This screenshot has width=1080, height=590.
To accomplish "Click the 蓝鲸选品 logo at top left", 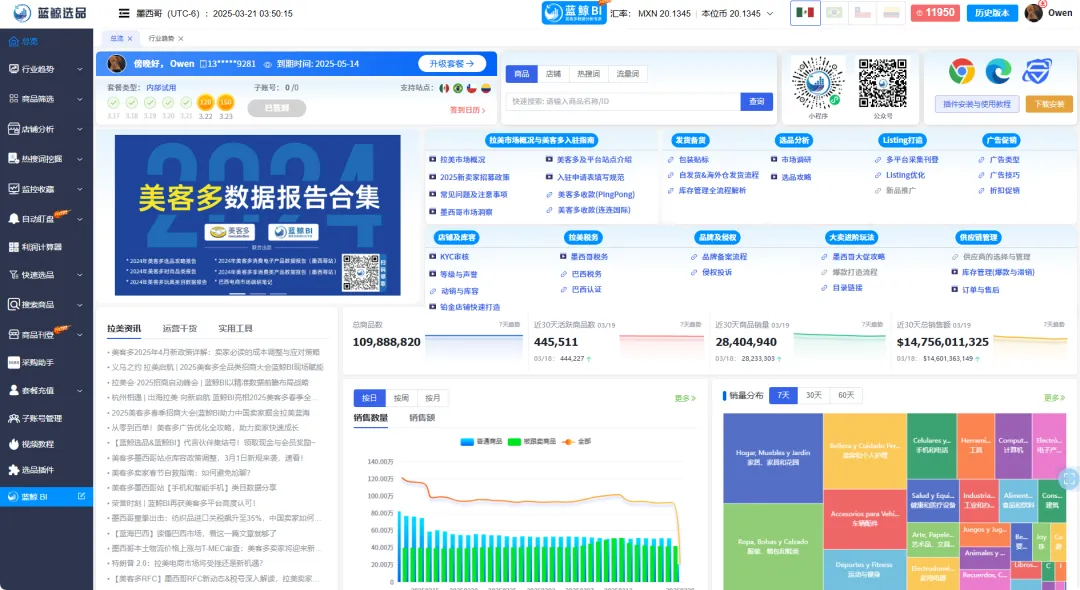I will pos(50,12).
